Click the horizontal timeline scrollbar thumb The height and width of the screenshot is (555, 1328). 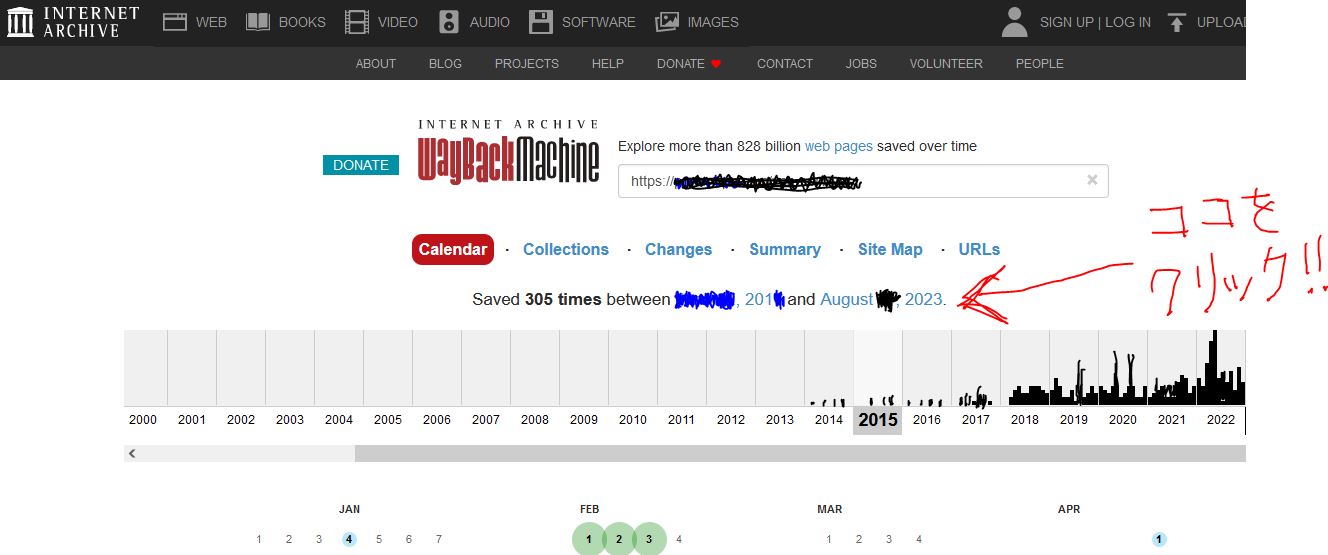tap(800, 454)
